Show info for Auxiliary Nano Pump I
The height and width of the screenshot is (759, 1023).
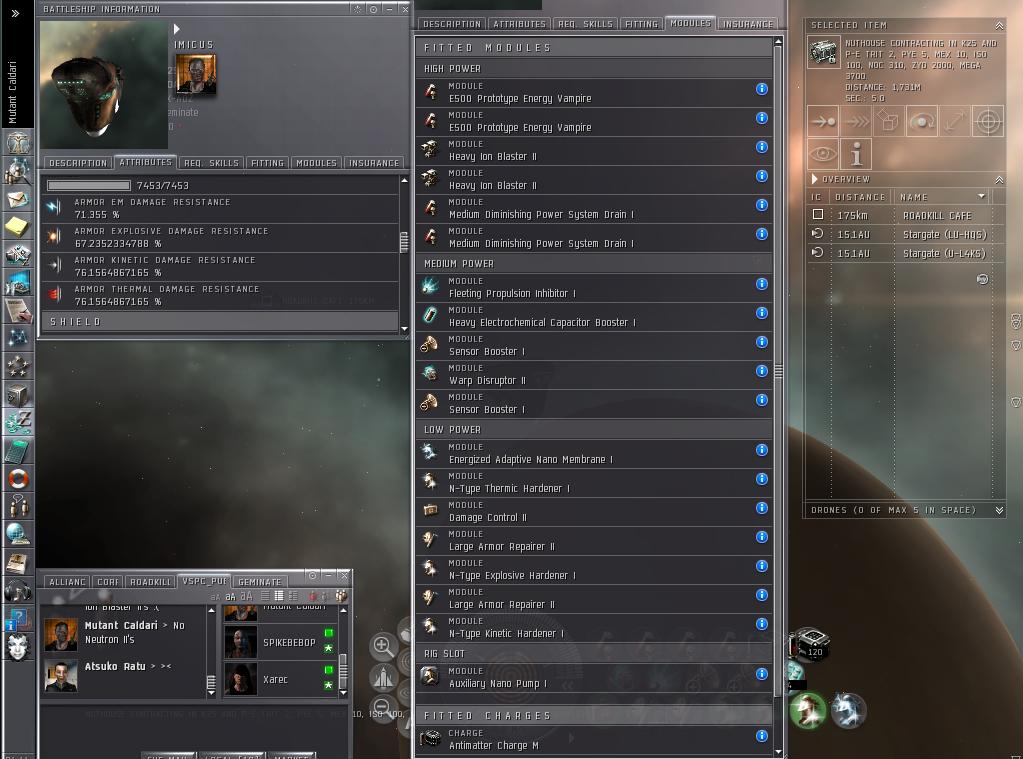[761, 674]
